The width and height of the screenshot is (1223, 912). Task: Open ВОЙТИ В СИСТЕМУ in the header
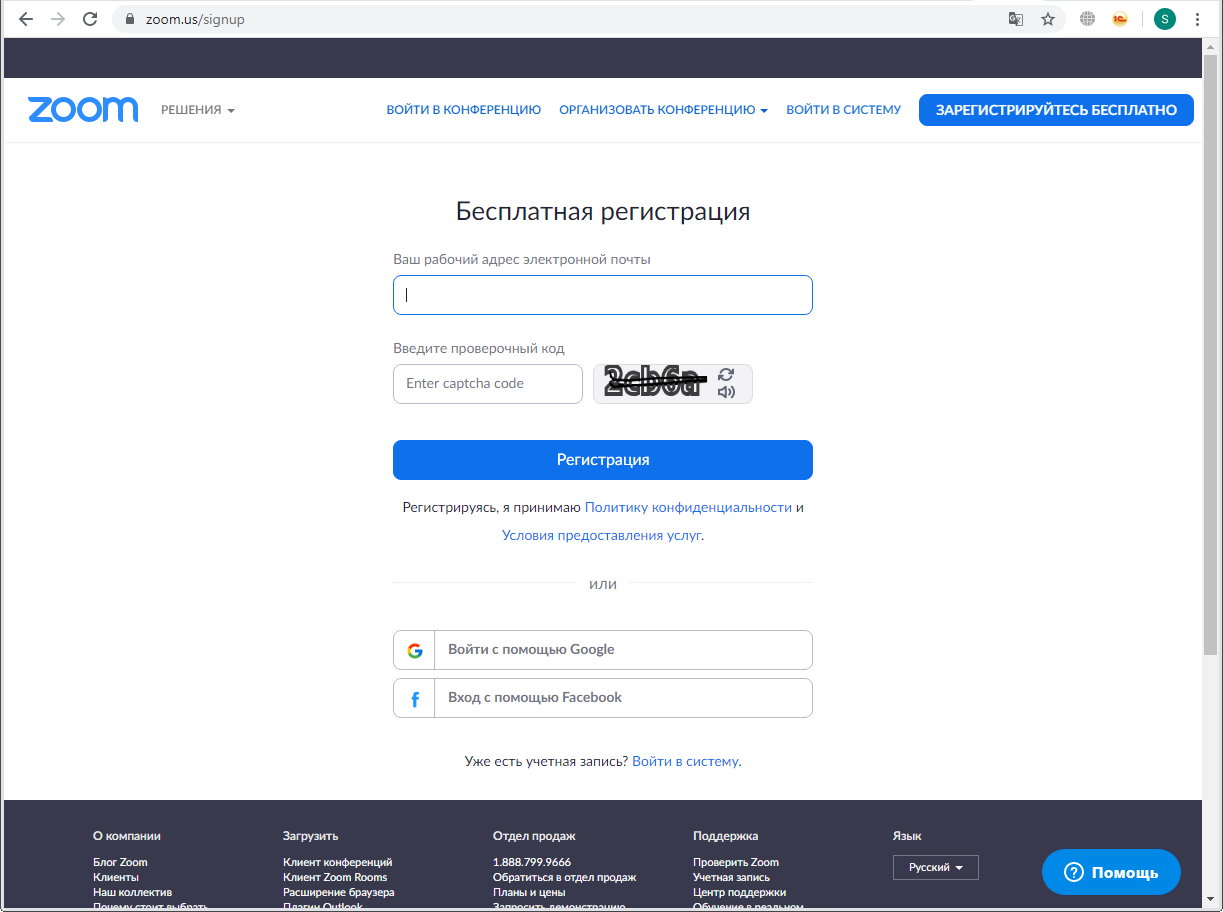[x=843, y=110]
